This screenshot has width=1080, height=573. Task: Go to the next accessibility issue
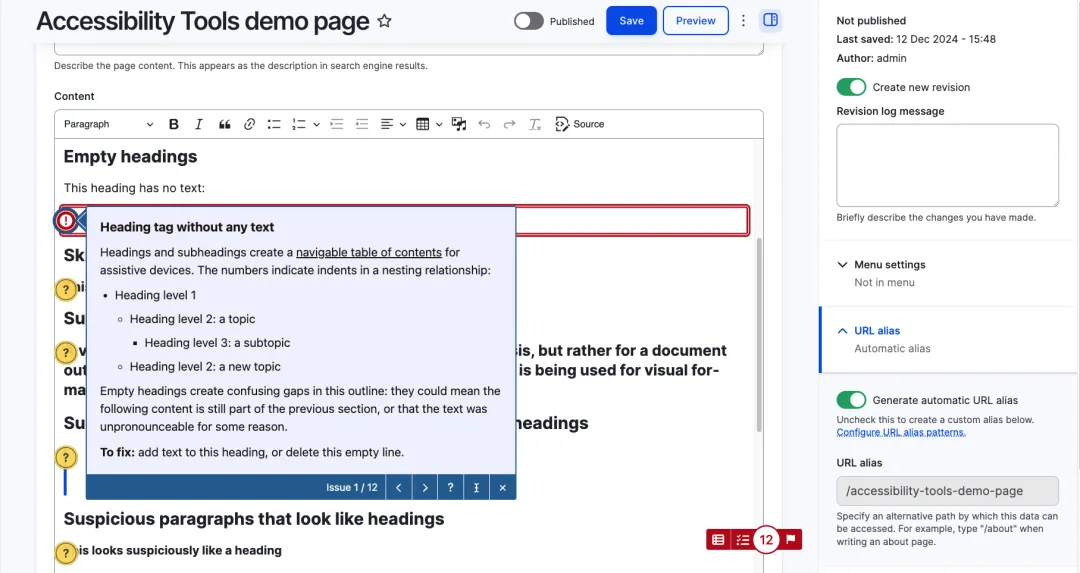[425, 487]
